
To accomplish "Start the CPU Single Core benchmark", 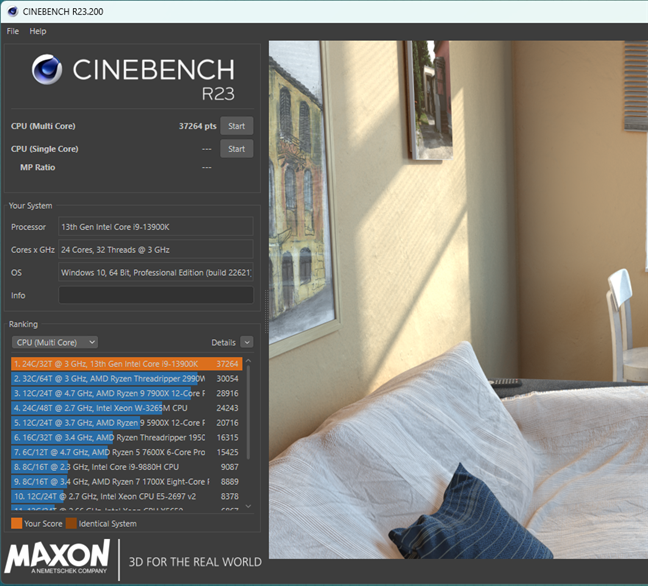I will tap(236, 149).
